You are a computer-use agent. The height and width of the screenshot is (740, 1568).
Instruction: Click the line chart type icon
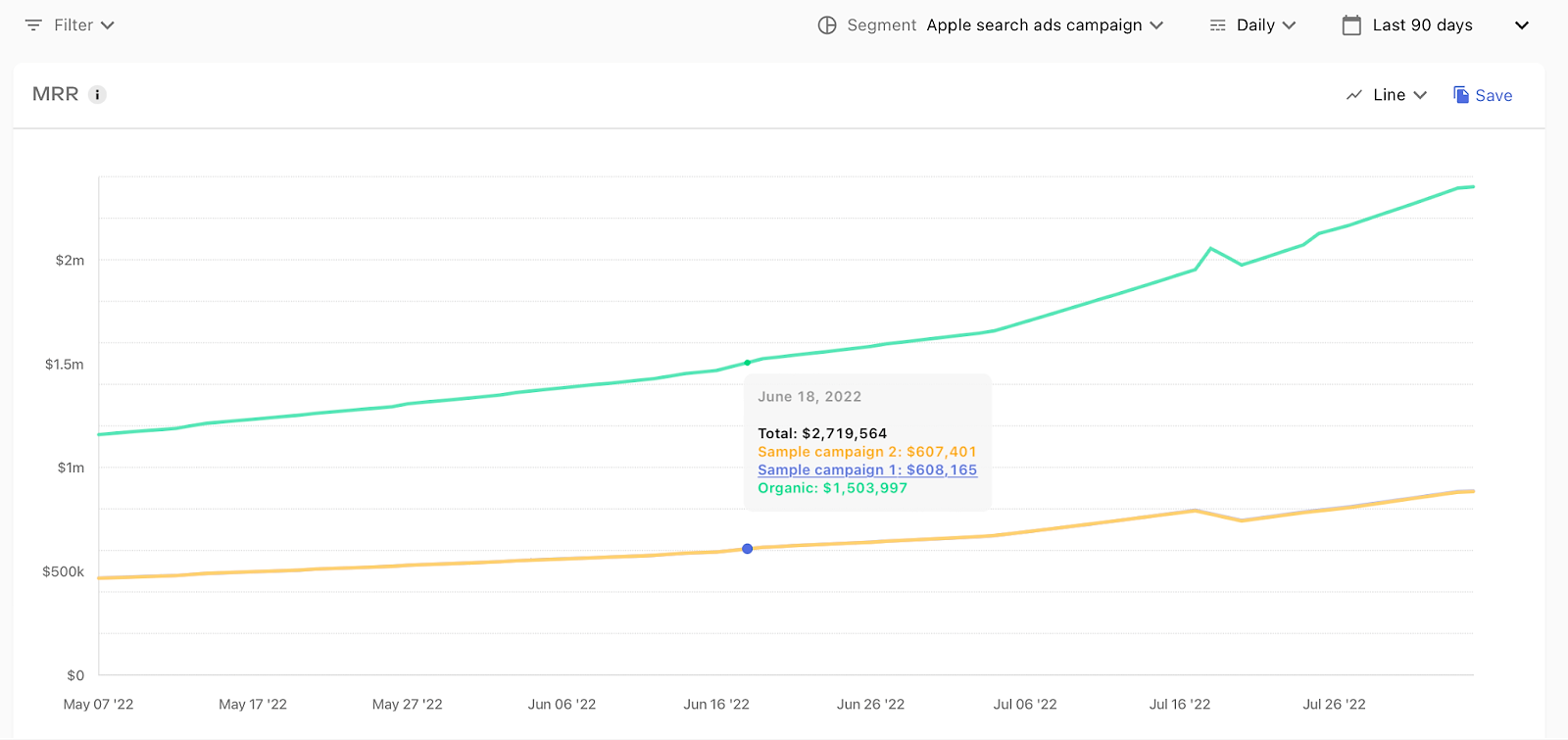(1354, 95)
